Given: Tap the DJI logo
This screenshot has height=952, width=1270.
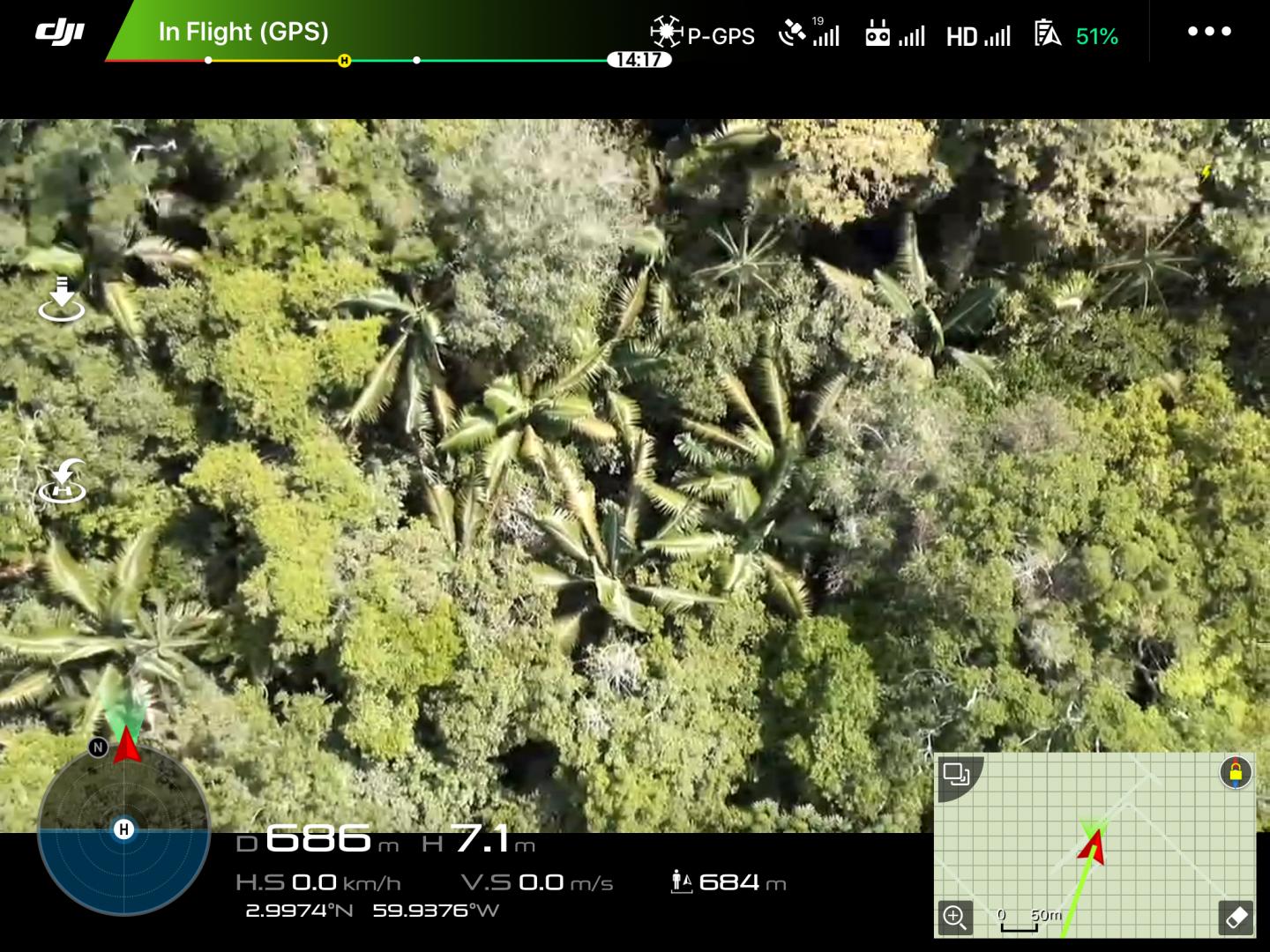Looking at the screenshot, I should click(x=62, y=31).
